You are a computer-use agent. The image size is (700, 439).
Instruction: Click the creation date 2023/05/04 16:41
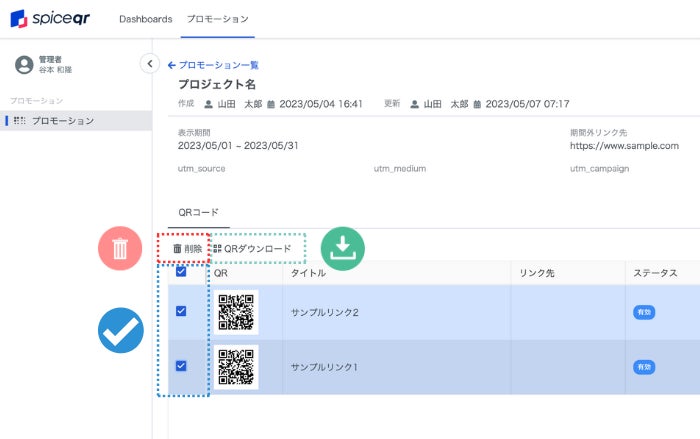(321, 104)
